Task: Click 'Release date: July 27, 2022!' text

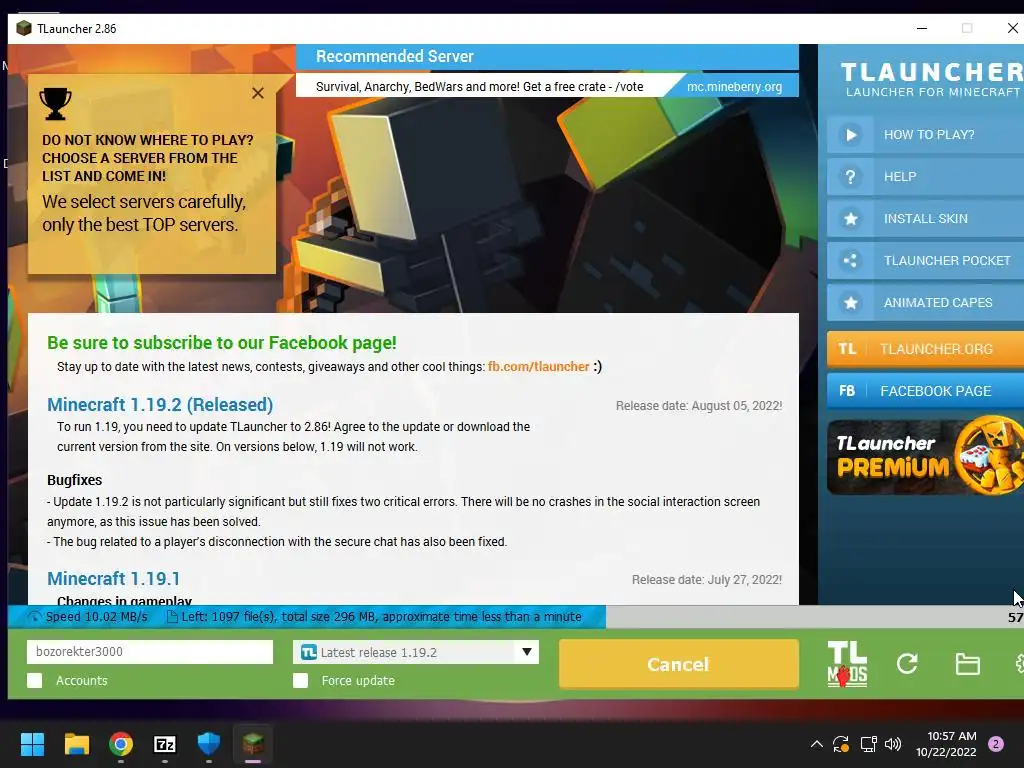Action: 707,580
